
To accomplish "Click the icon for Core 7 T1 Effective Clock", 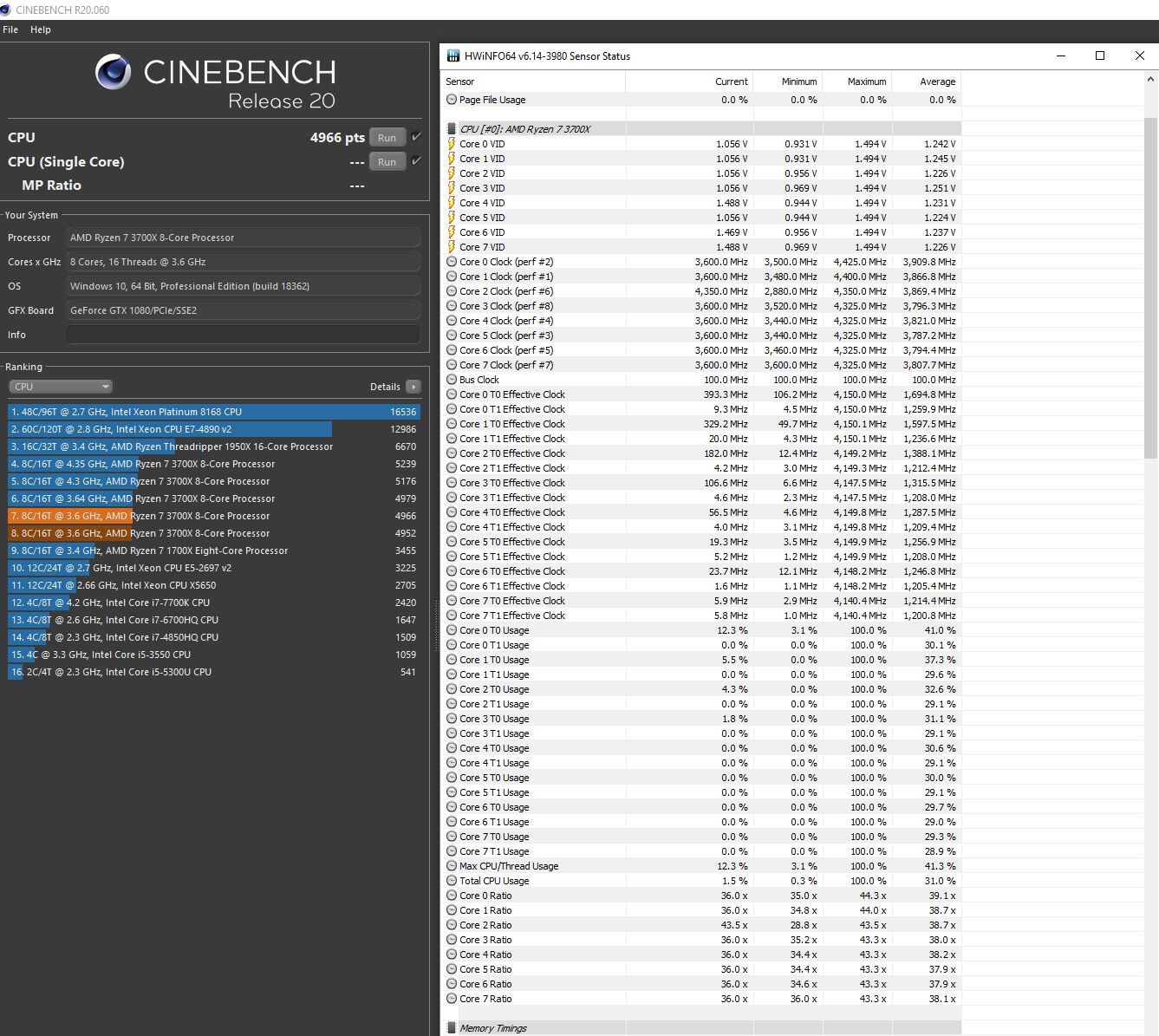I will (451, 616).
